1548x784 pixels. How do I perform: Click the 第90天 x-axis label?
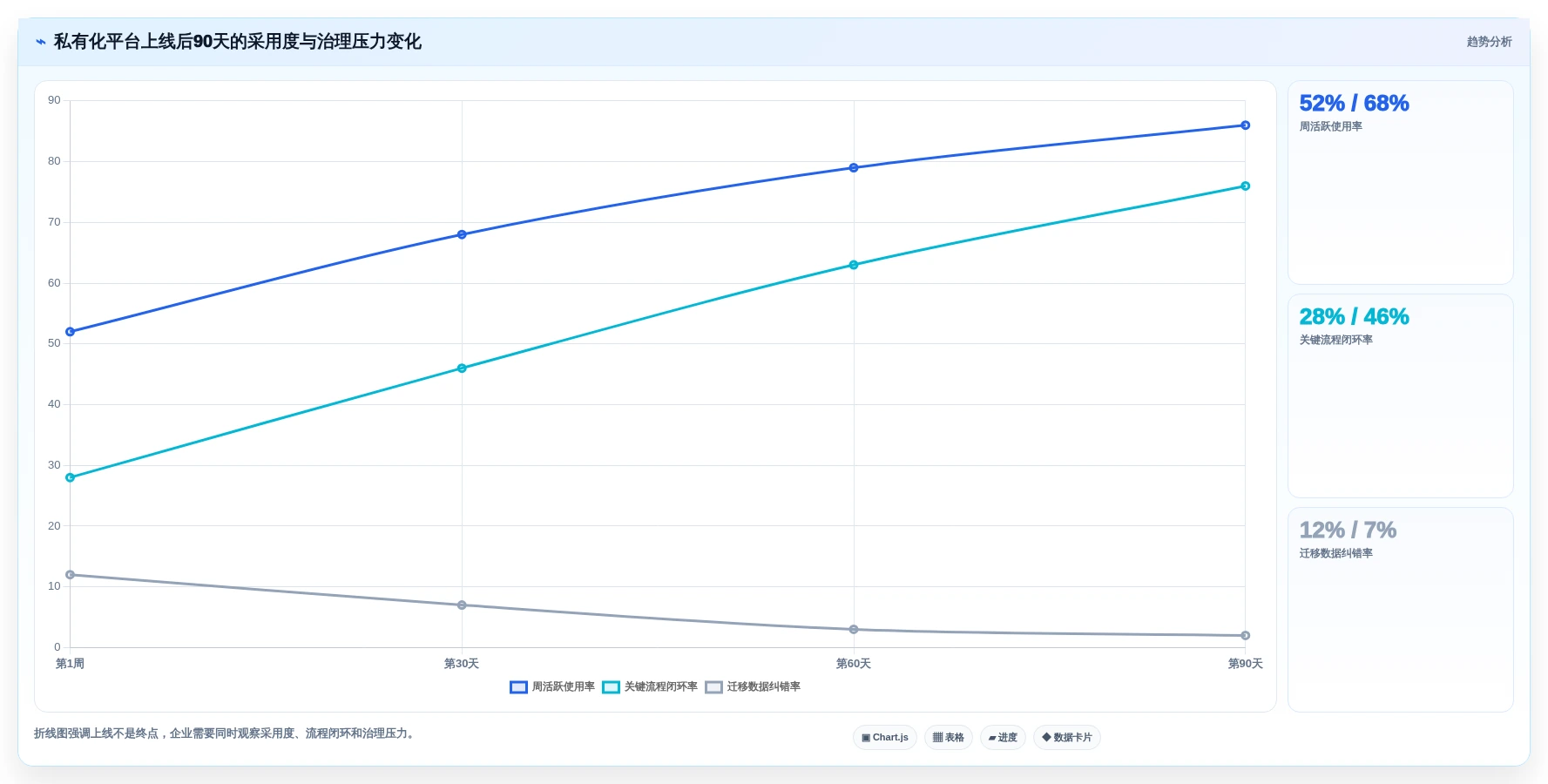1245,664
